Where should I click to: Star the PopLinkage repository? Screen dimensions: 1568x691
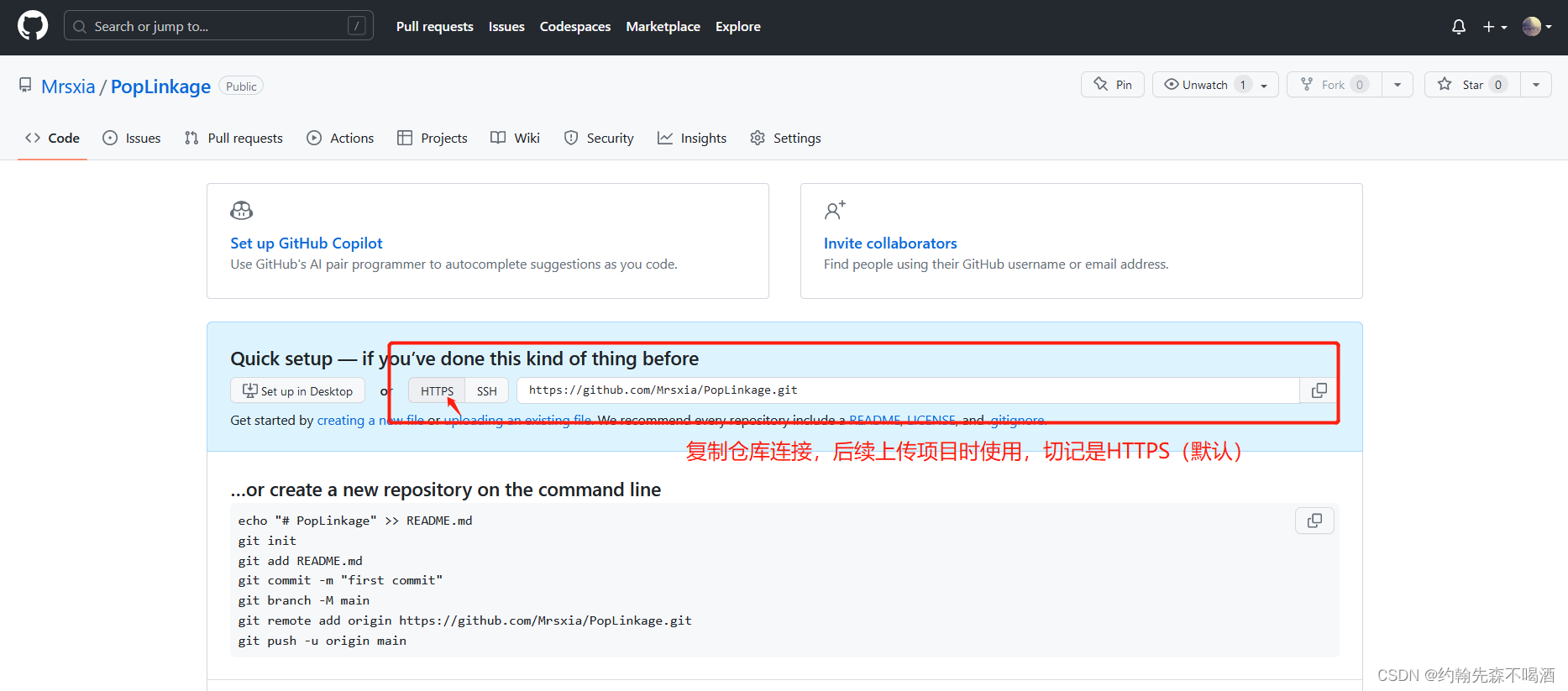tap(1472, 85)
